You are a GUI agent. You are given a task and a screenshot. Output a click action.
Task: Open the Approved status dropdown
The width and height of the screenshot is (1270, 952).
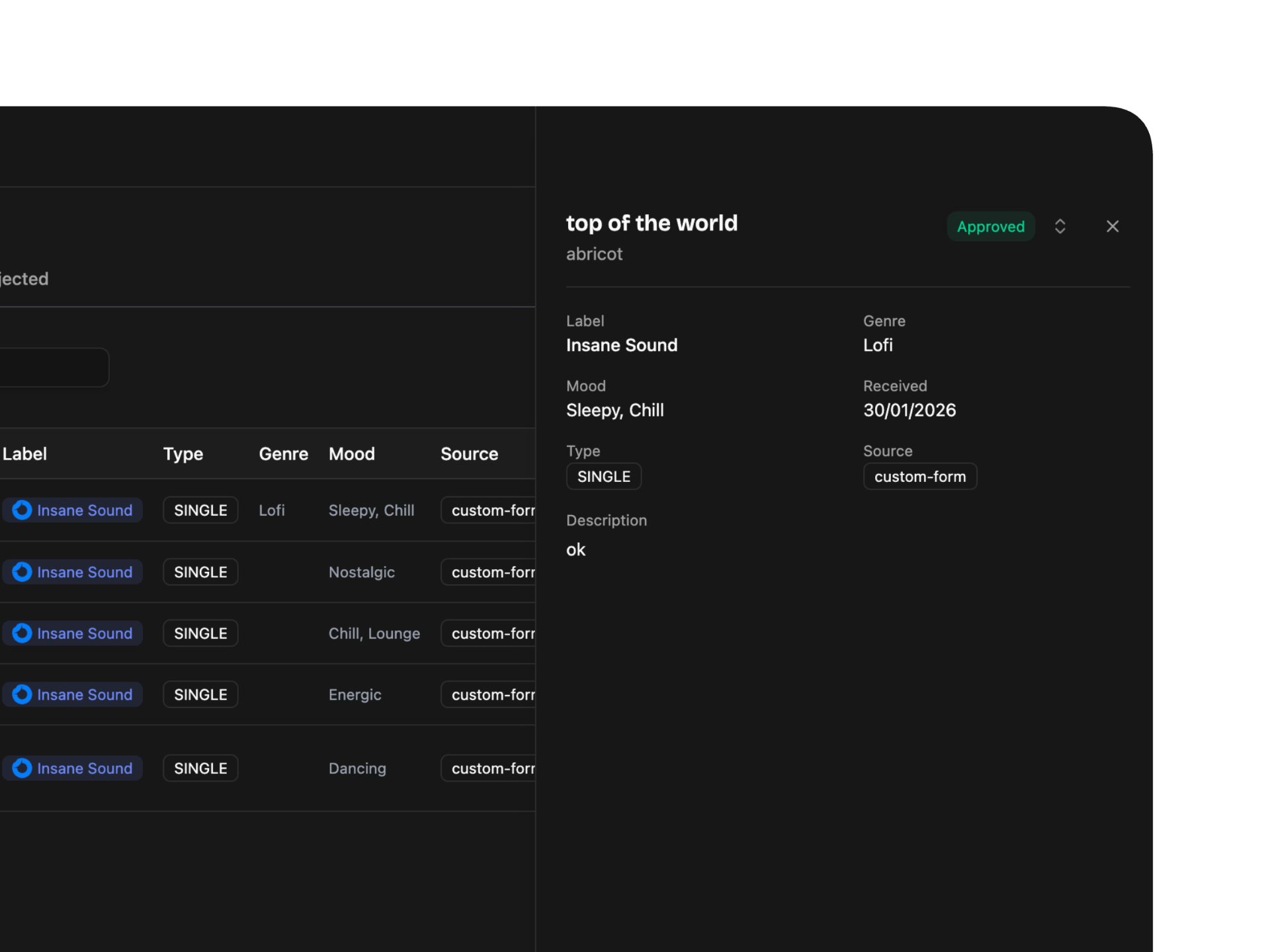click(x=990, y=226)
